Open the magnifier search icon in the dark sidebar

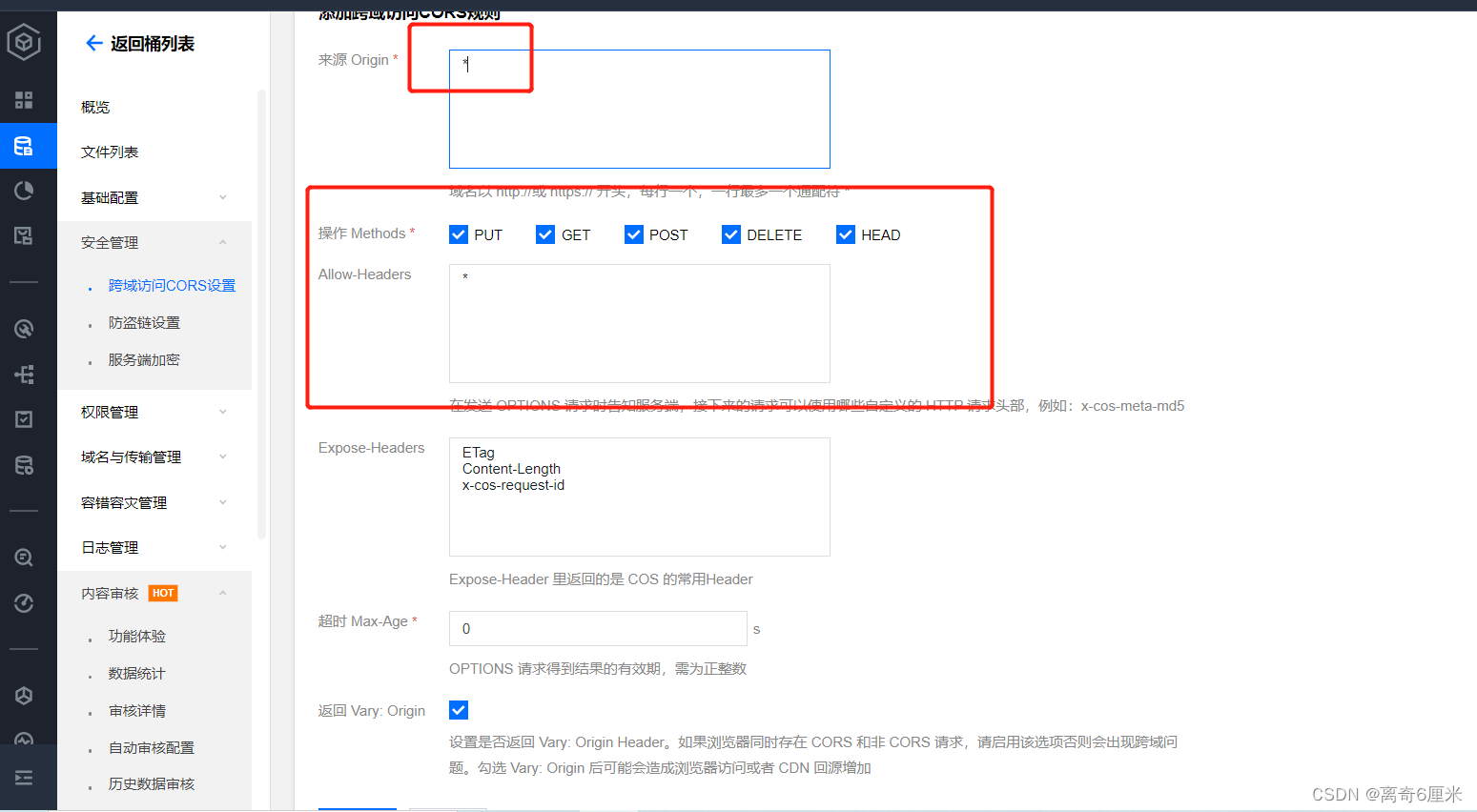point(24,558)
